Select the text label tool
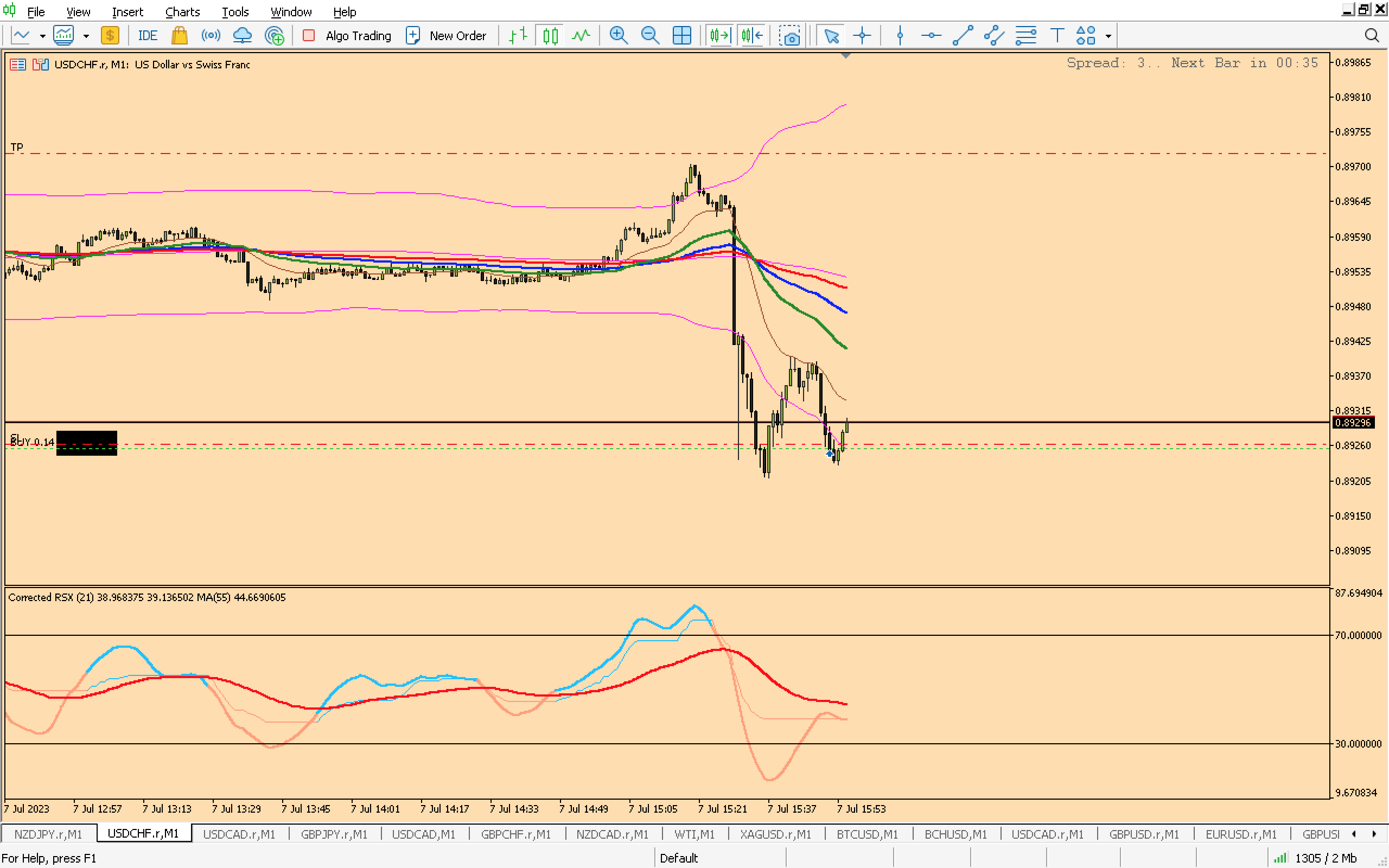Viewport: 1389px width, 868px height. coord(1057,36)
